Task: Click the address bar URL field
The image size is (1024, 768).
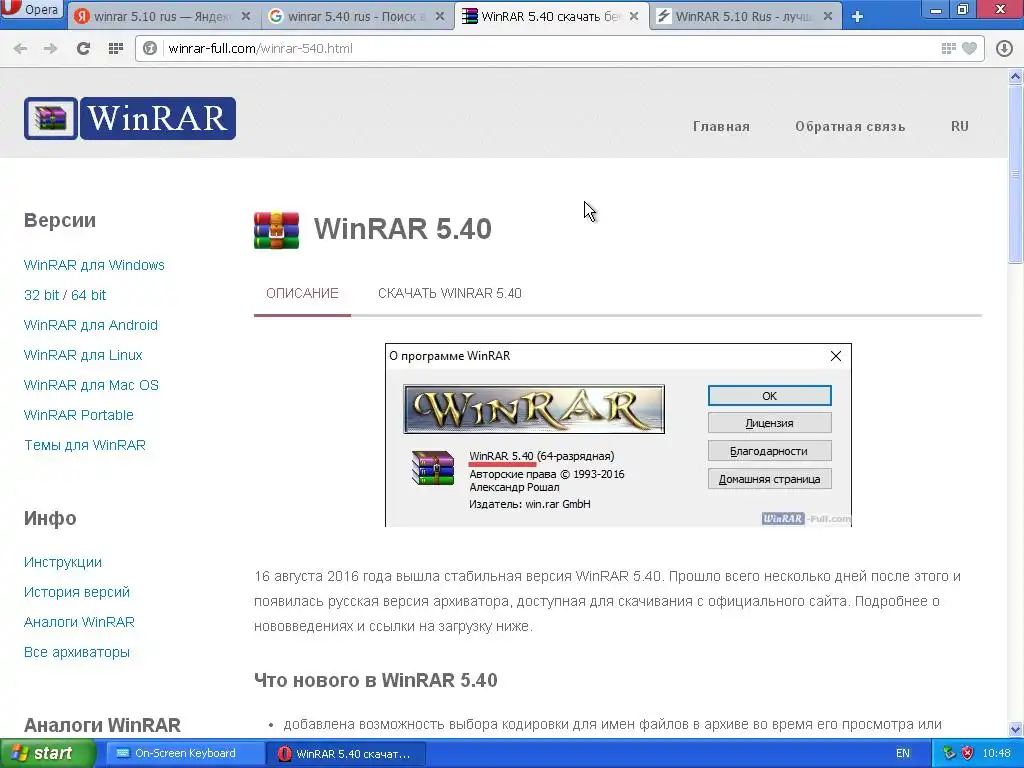Action: click(x=549, y=48)
